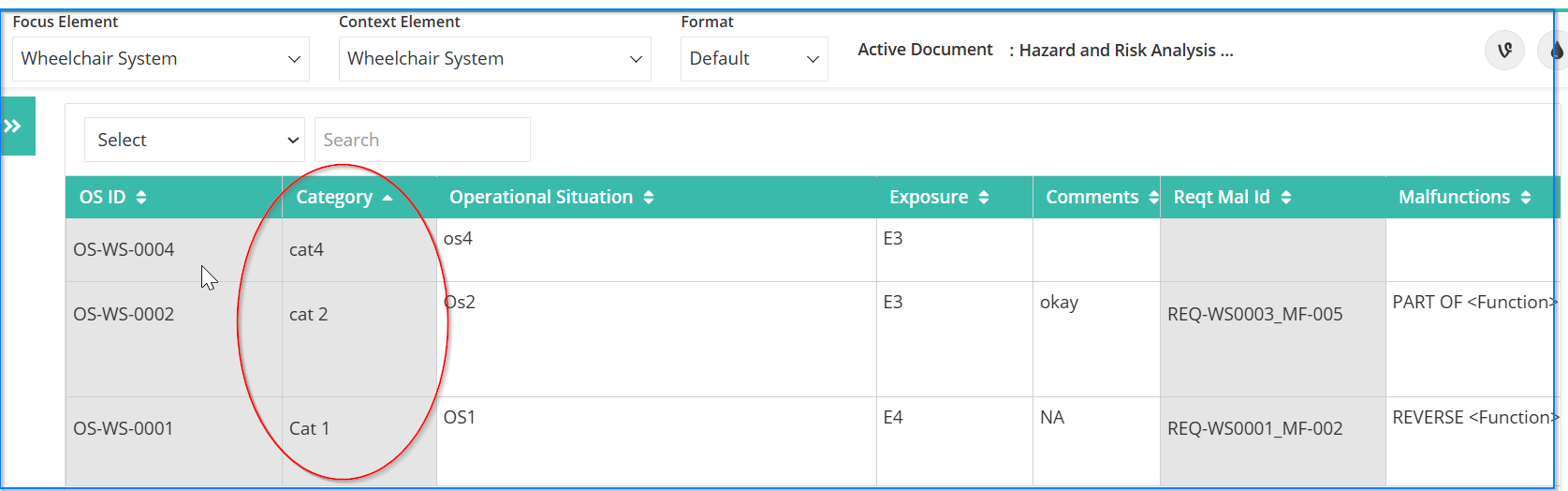Image resolution: width=1568 pixels, height=491 pixels.
Task: Sort by the Comments column arrows
Action: (1153, 197)
